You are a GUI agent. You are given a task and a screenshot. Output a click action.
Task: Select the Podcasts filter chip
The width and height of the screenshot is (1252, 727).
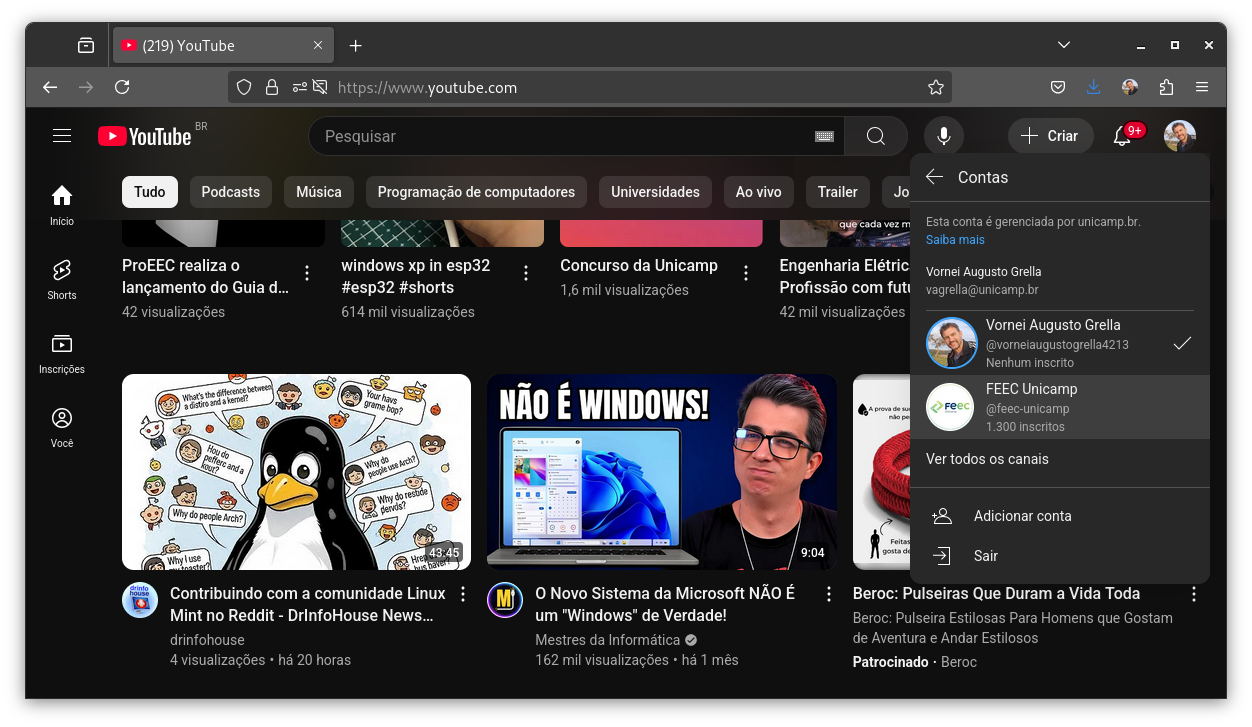(x=231, y=192)
